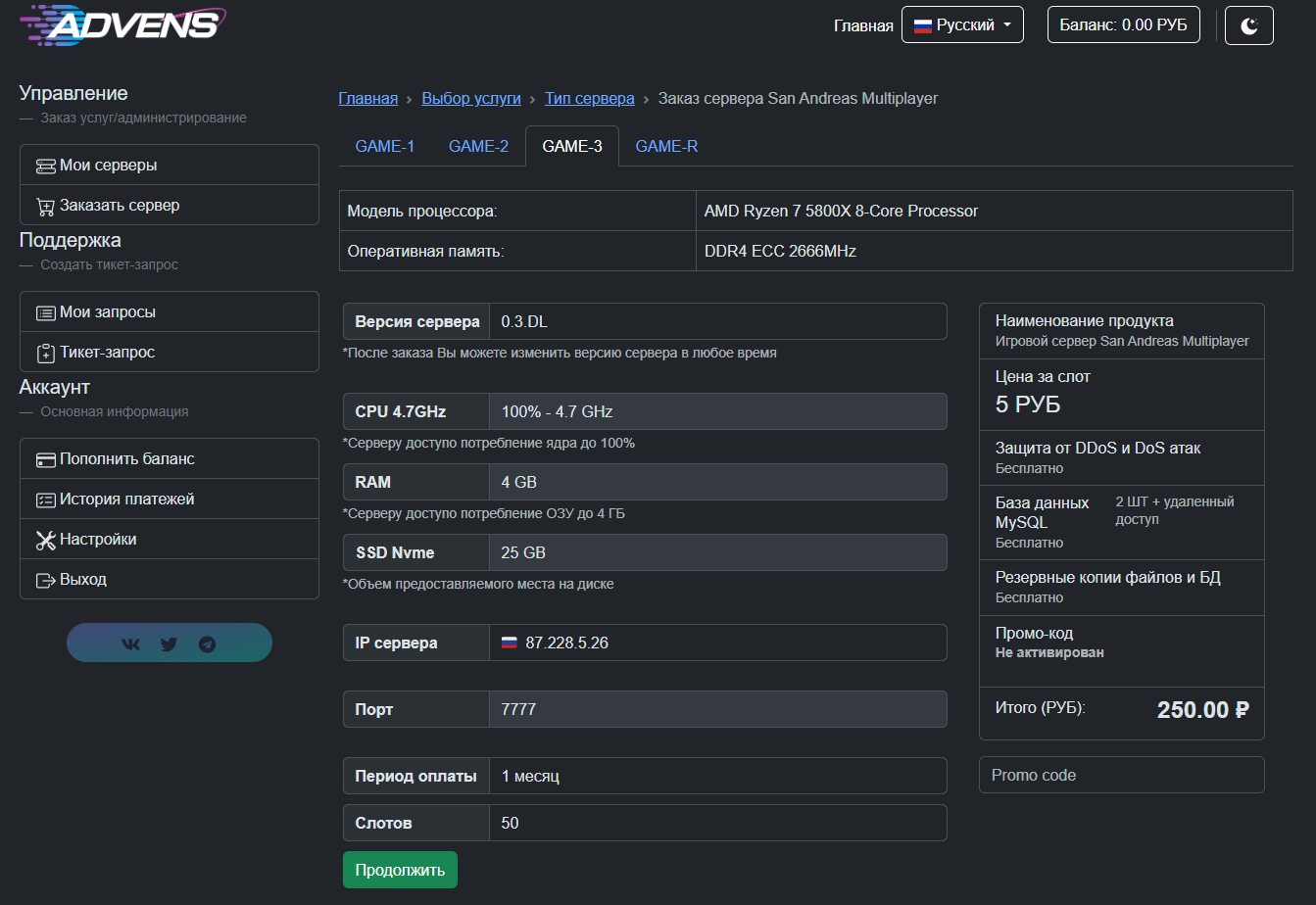Click the 5 РУБ slot price
Screen dimensions: 1316x905
1028,404
